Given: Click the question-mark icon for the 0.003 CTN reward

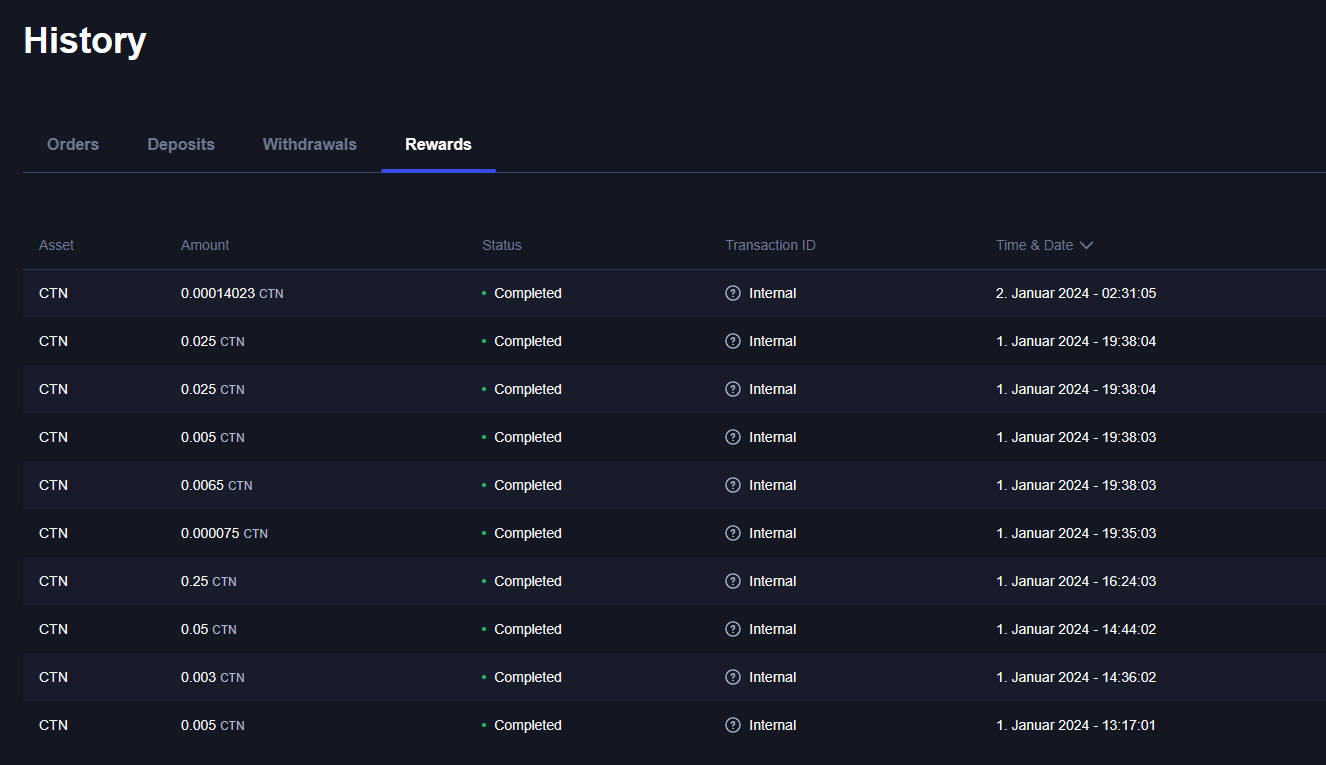Looking at the screenshot, I should (733, 677).
